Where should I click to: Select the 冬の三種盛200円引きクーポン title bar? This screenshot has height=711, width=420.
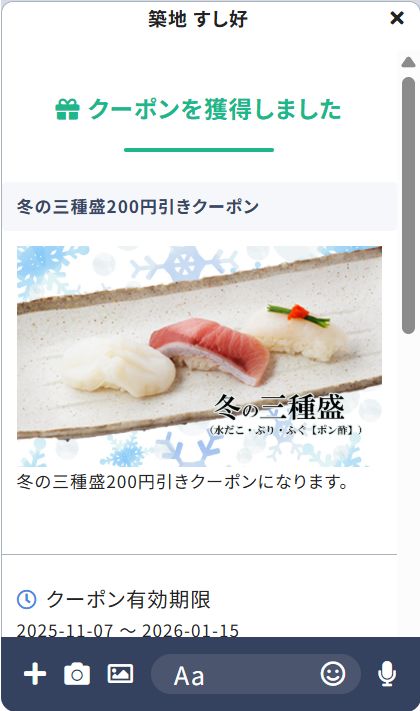[200, 207]
